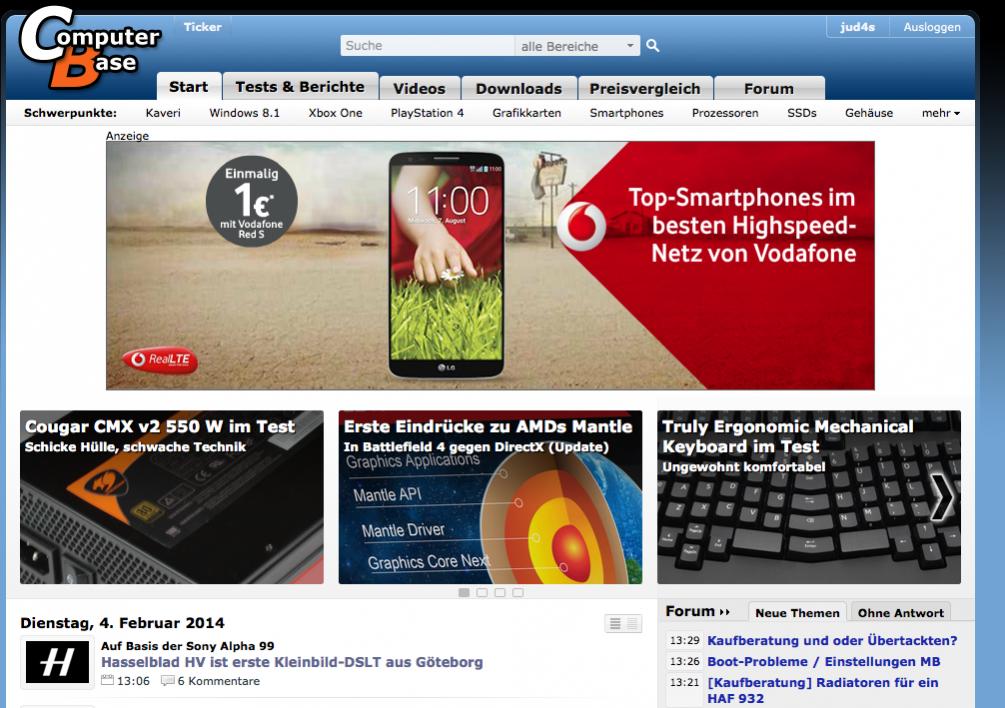Select the third carousel page indicator

500,593
